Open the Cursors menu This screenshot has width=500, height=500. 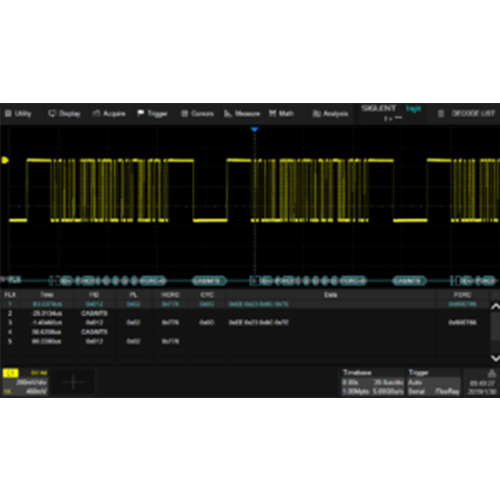coord(197,114)
